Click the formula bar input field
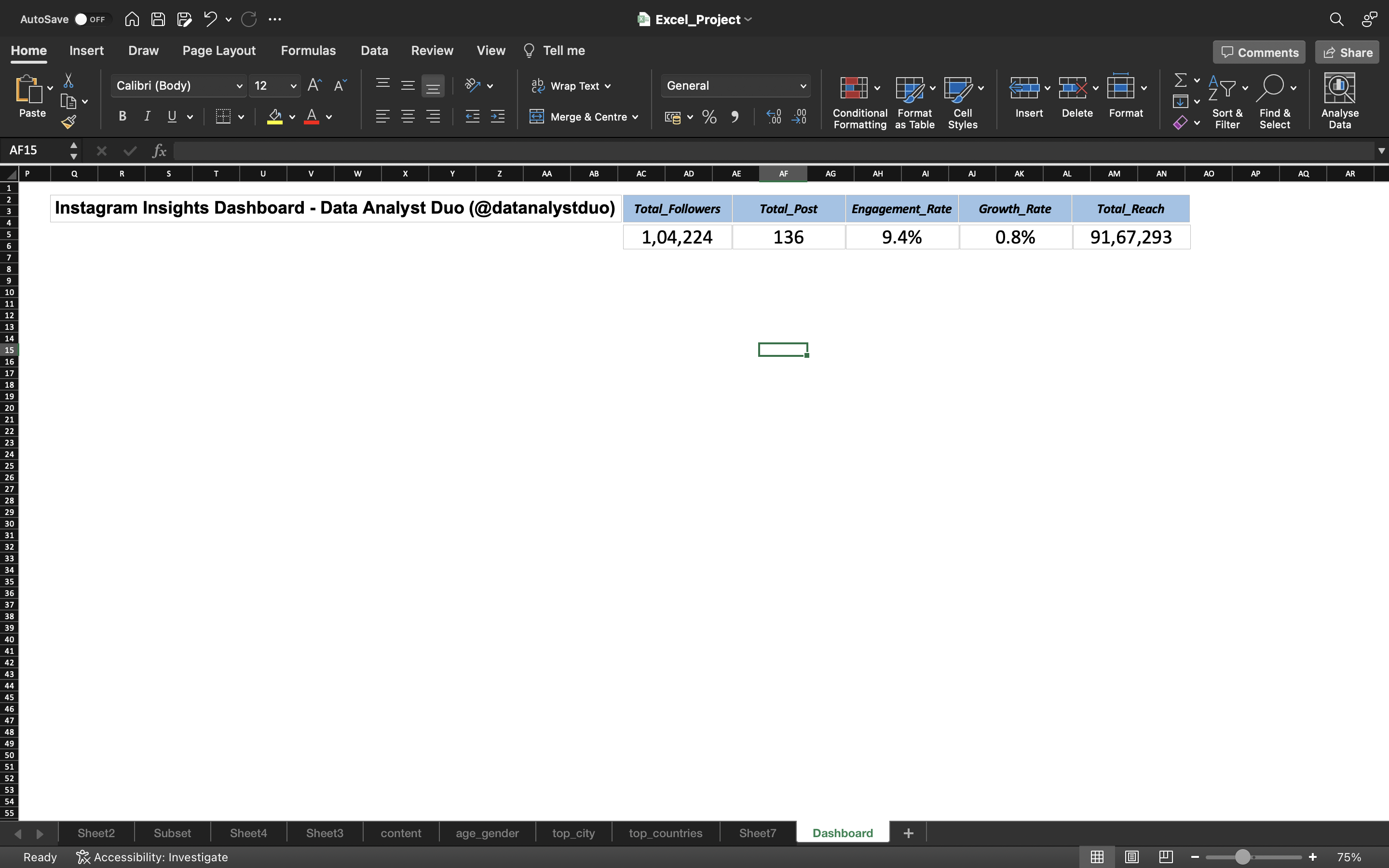 click(774, 151)
